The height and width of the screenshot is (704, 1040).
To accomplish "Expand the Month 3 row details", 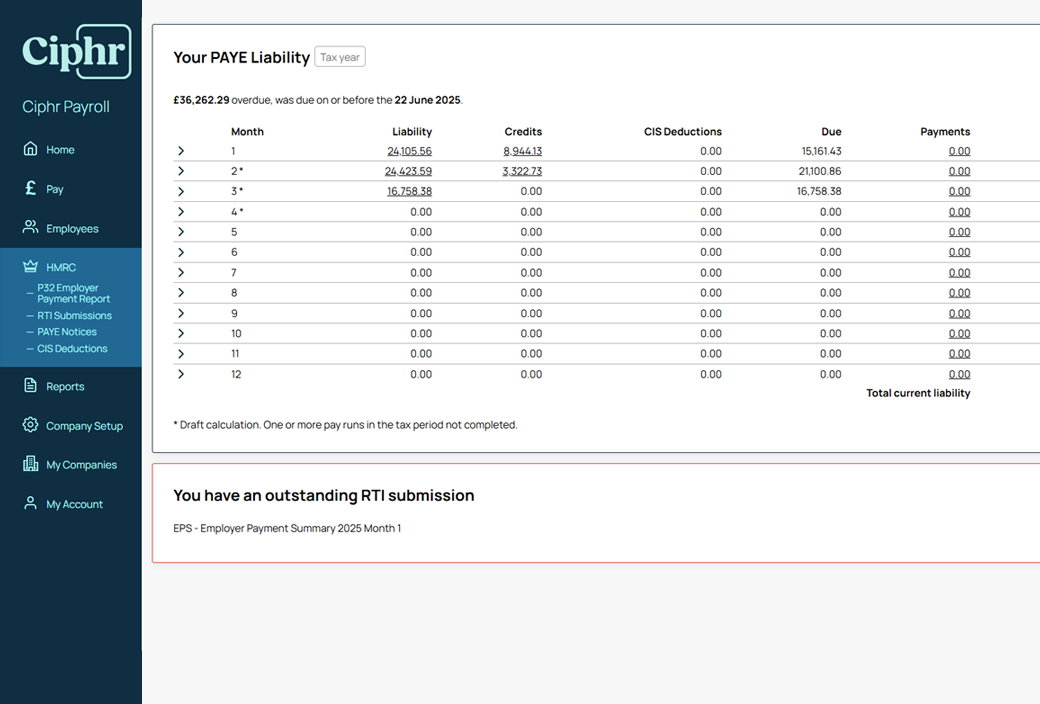I will [181, 191].
